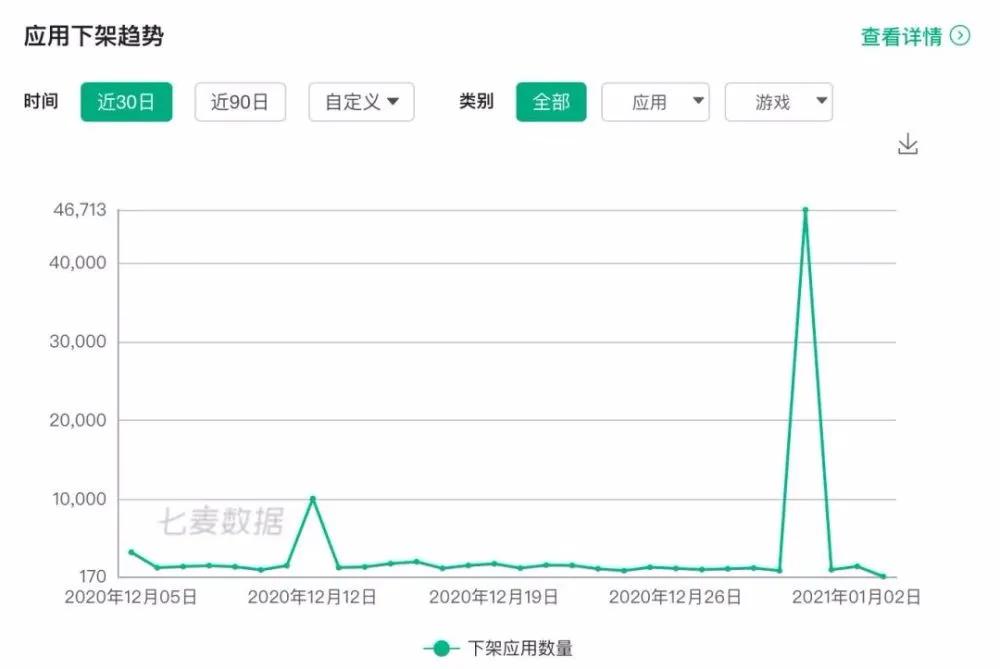1000x669 pixels.
Task: Open the 应用 category dropdown
Action: tap(655, 101)
